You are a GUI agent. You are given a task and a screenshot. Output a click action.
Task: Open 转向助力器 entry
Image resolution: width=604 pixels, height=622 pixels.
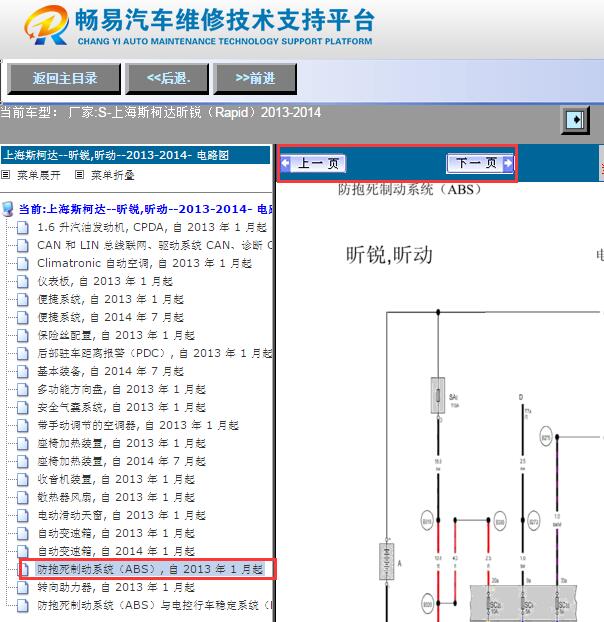[116, 587]
